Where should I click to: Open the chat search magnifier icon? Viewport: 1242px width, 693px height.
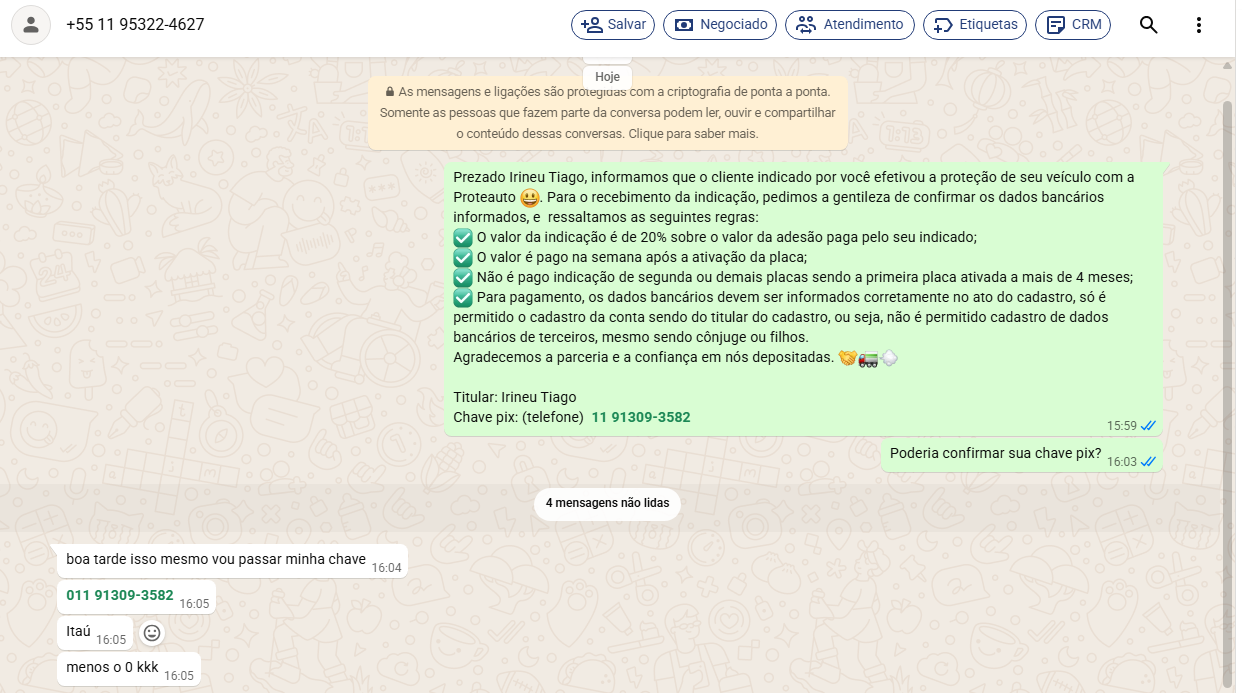(x=1149, y=25)
